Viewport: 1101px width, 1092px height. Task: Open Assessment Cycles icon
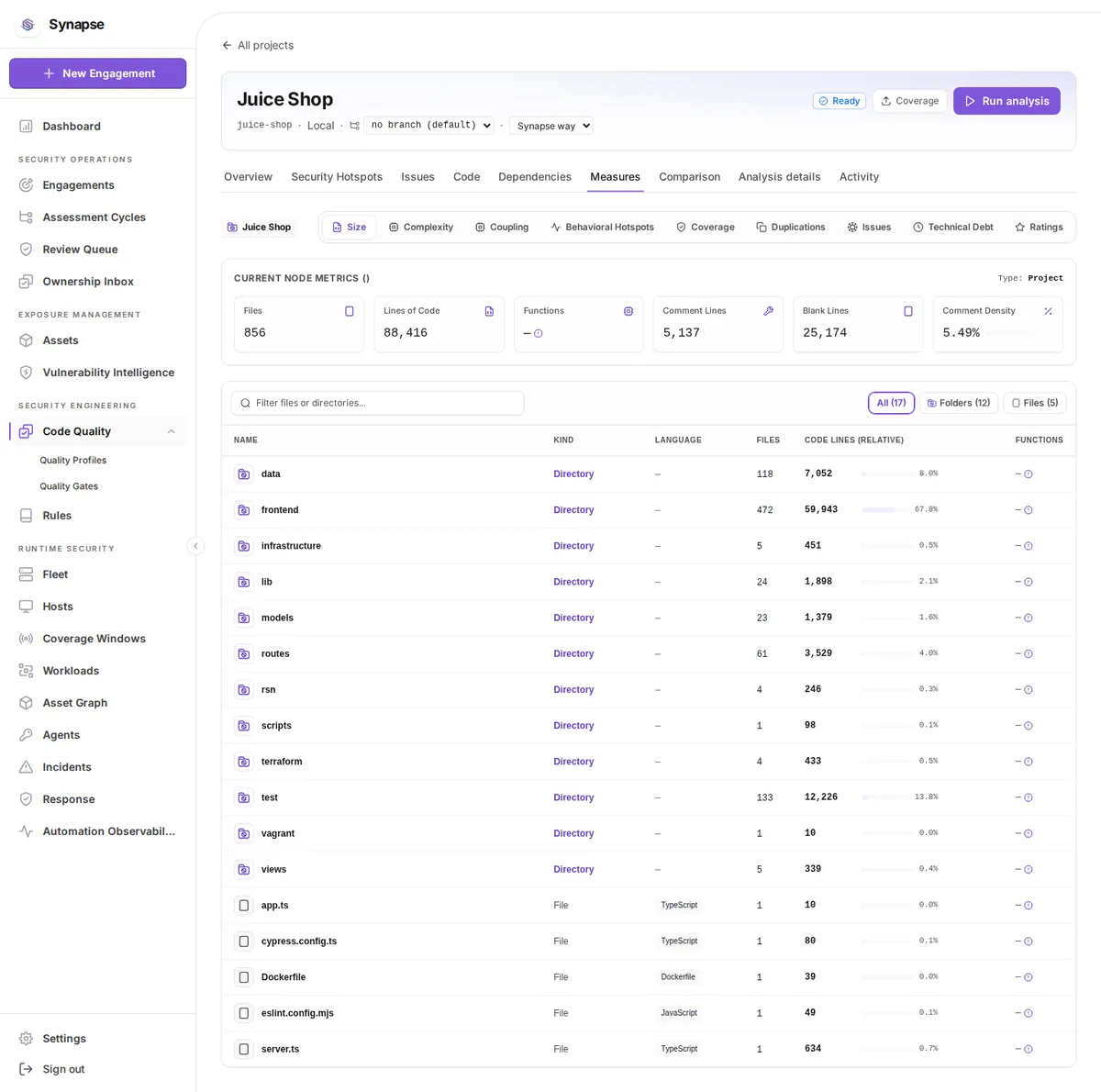click(x=26, y=217)
